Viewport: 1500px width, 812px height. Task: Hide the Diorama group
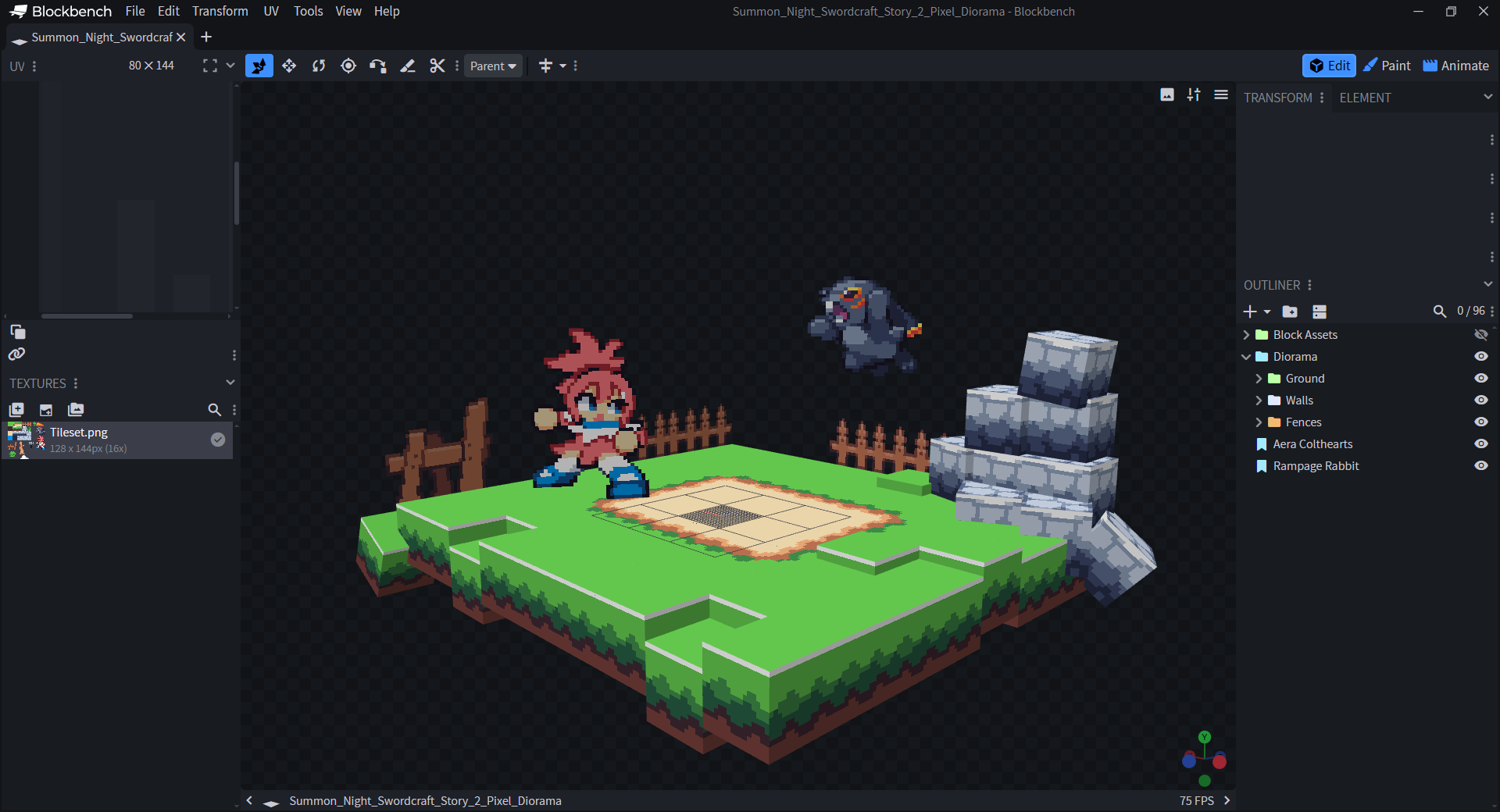(x=1480, y=356)
